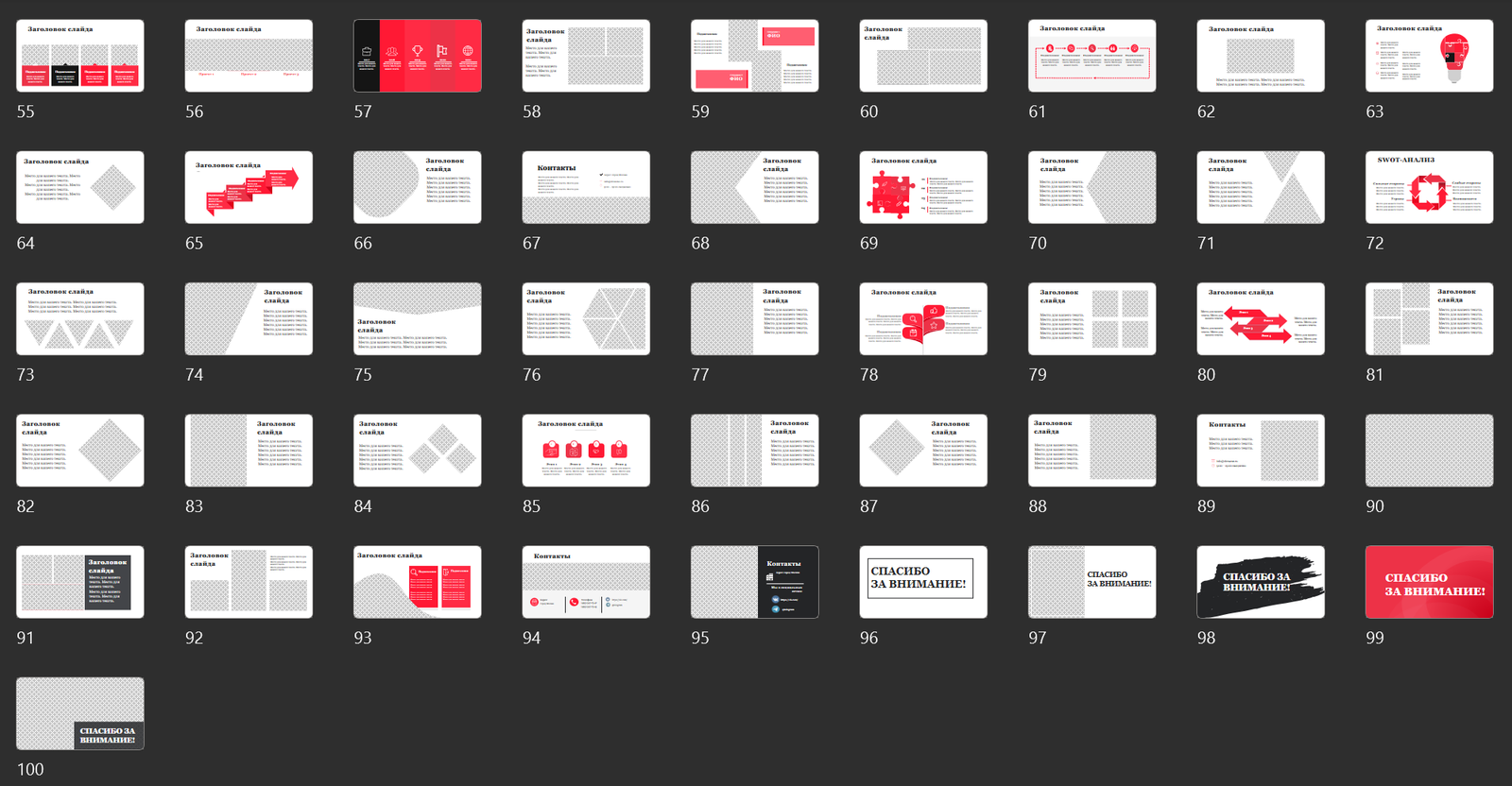Click slide 80 with red bidirectional arrows

(1260, 319)
